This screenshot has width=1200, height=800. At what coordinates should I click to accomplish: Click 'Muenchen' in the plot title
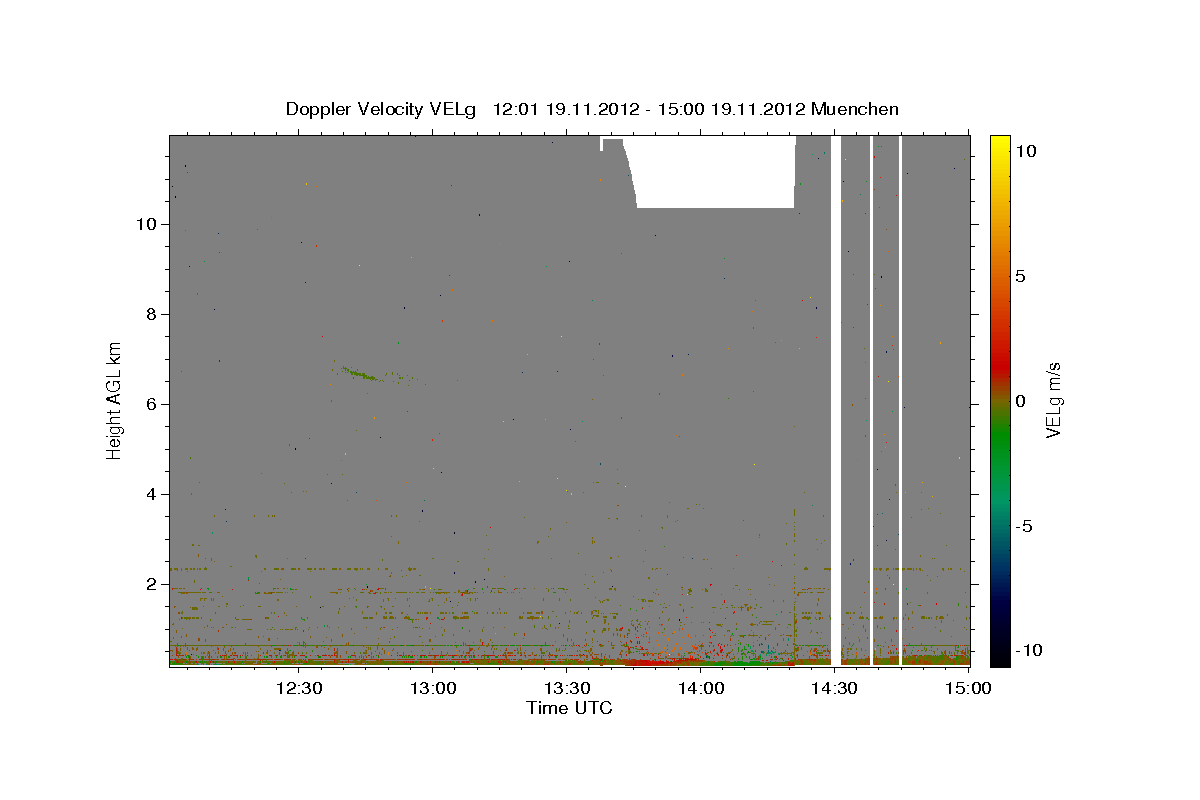click(855, 109)
